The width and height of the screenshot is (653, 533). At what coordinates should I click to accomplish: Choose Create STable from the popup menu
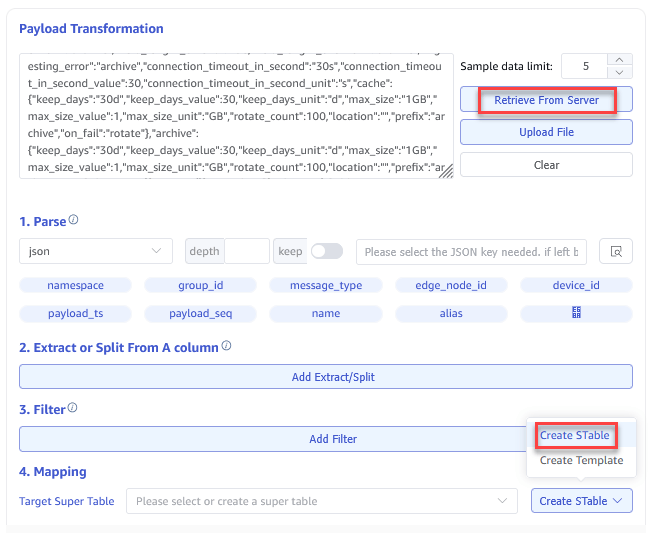coord(574,435)
